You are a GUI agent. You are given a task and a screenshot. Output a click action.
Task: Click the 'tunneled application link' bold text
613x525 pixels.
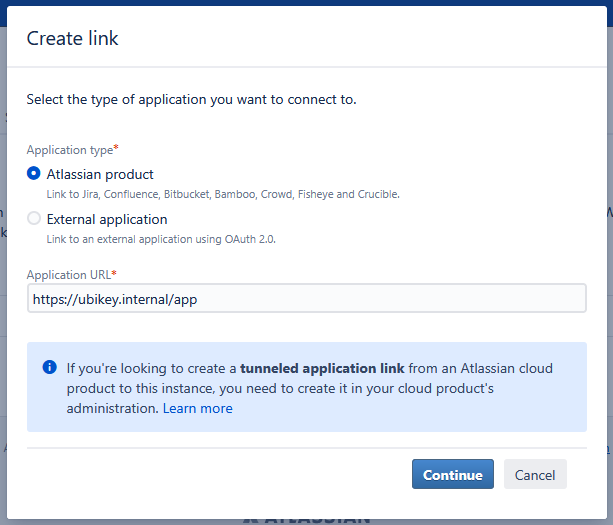coord(322,368)
